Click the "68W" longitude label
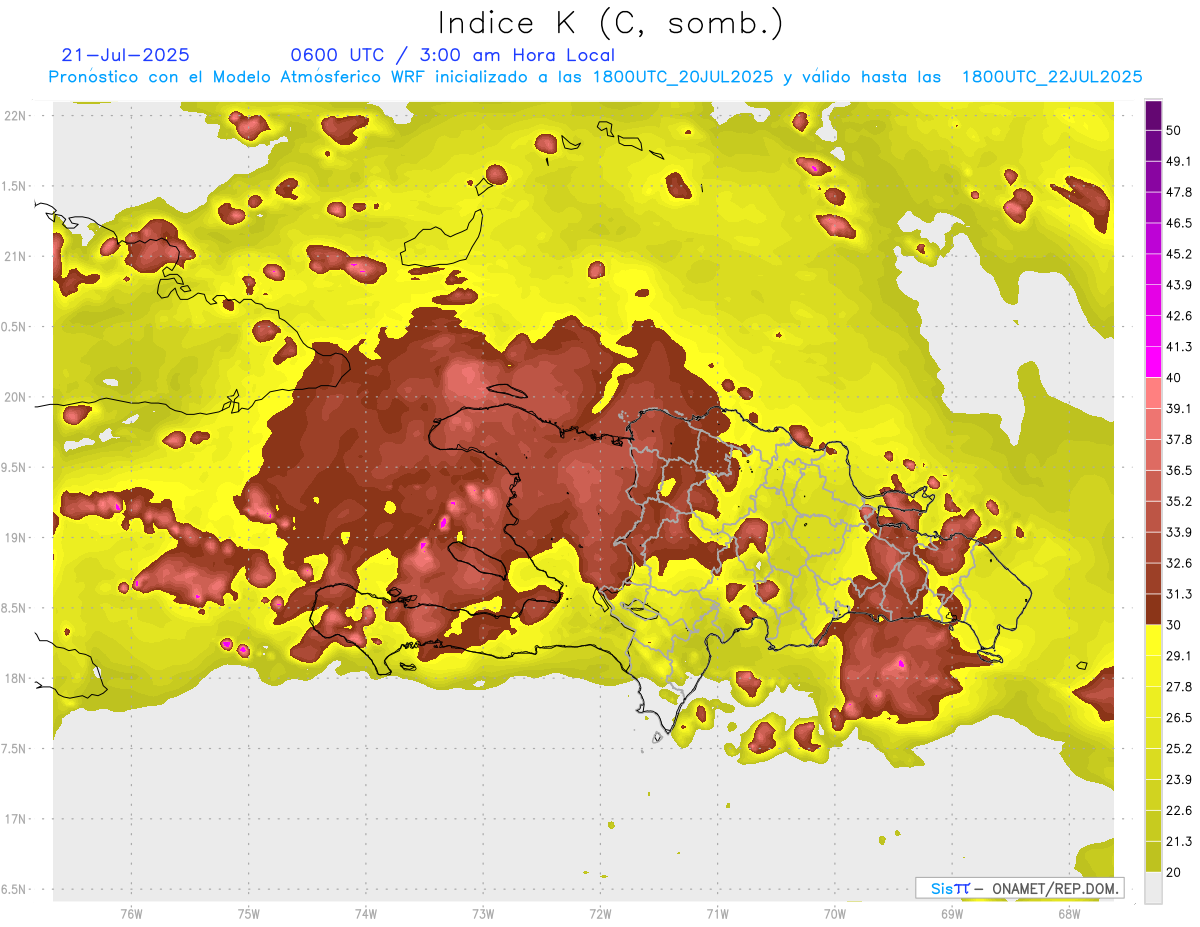Screen dimensions: 1200x927 [x=1069, y=914]
